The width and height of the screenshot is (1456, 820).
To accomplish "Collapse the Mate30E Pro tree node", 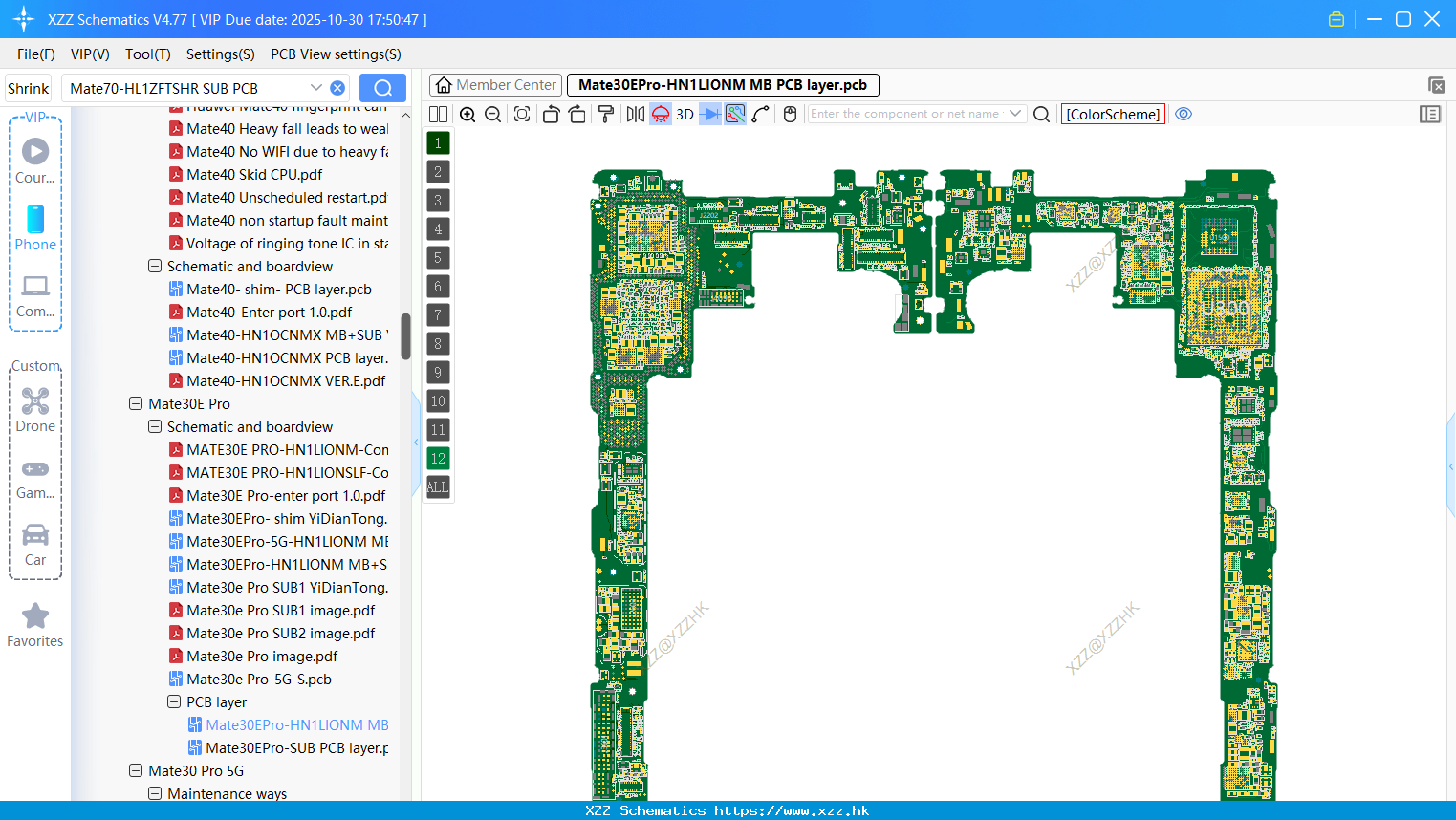I will [x=136, y=403].
